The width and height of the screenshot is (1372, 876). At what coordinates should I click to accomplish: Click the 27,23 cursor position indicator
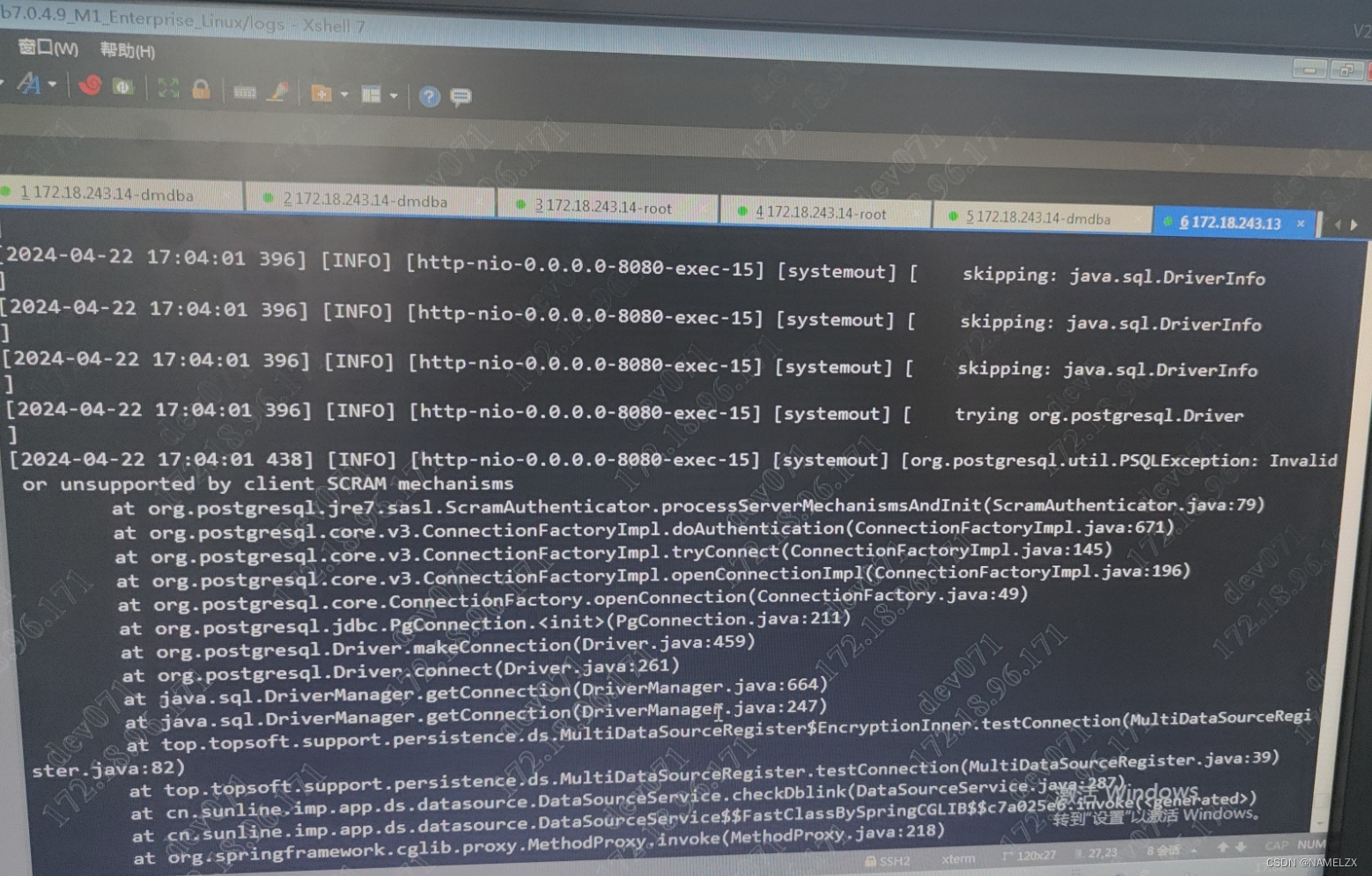(1097, 853)
